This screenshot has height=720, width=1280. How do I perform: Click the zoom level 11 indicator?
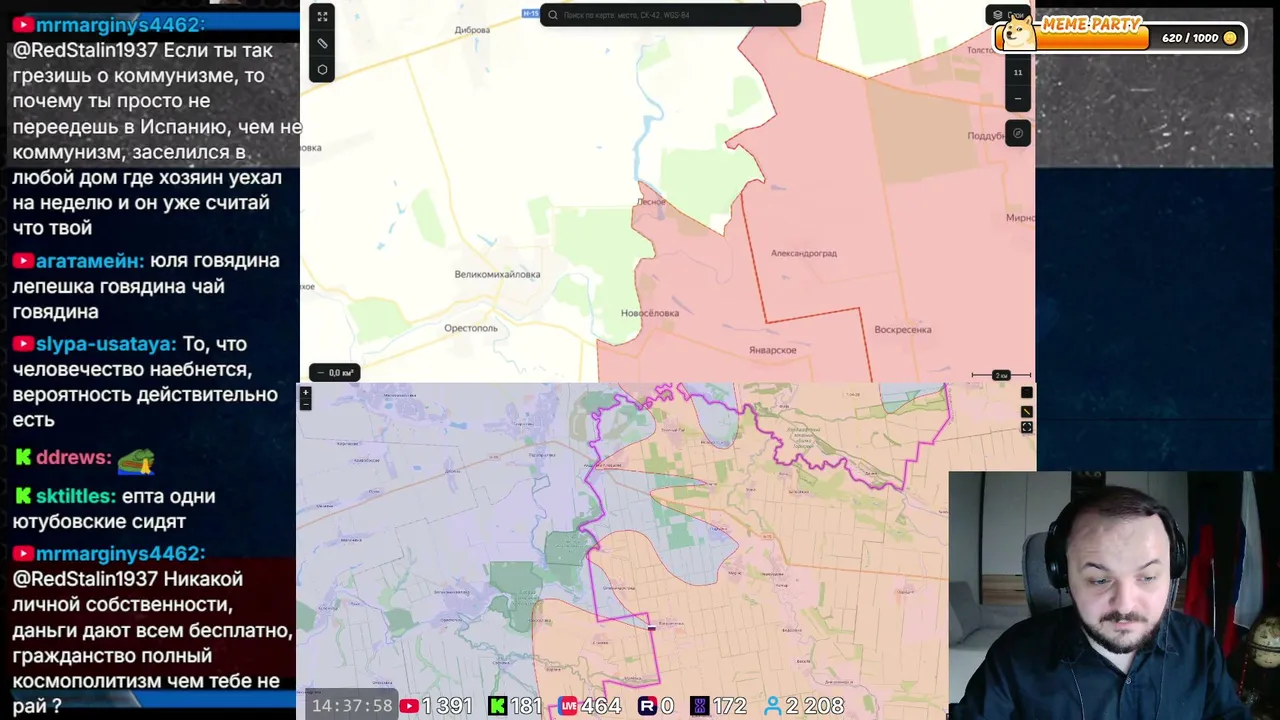(1018, 72)
